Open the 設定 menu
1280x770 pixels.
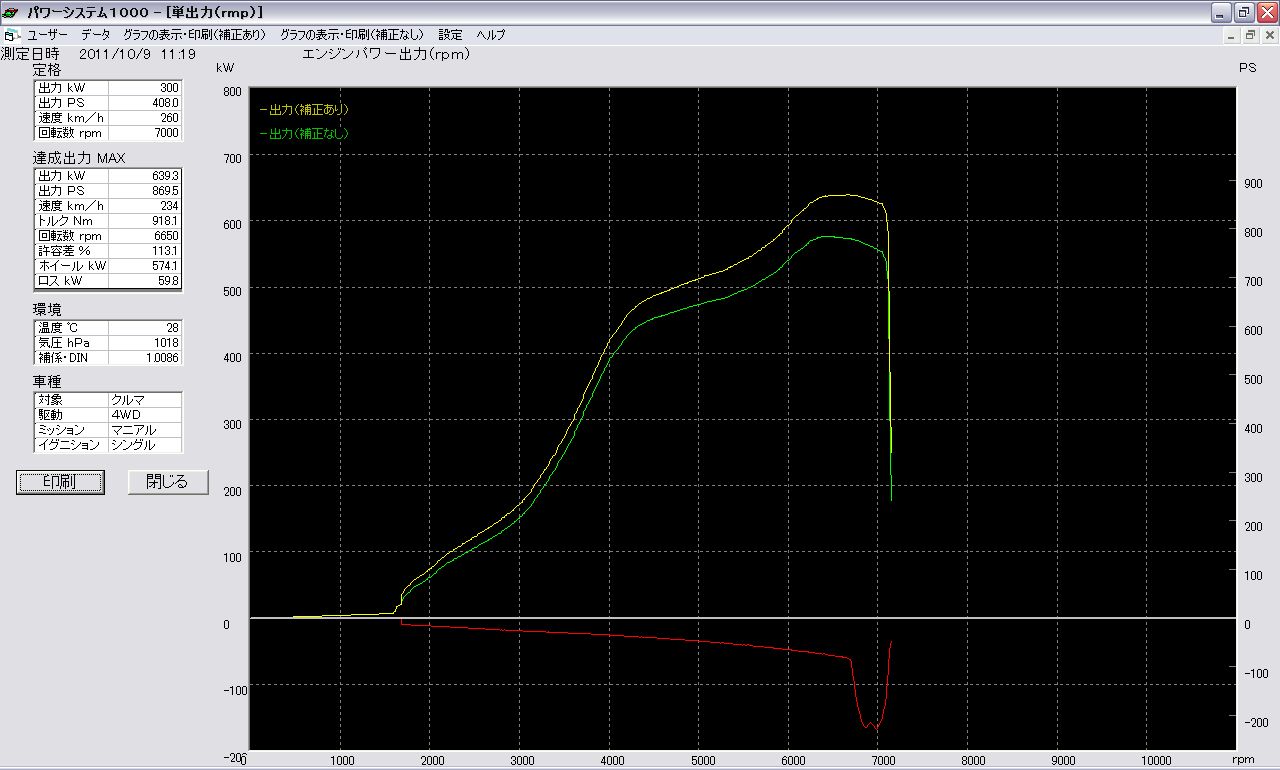point(450,35)
